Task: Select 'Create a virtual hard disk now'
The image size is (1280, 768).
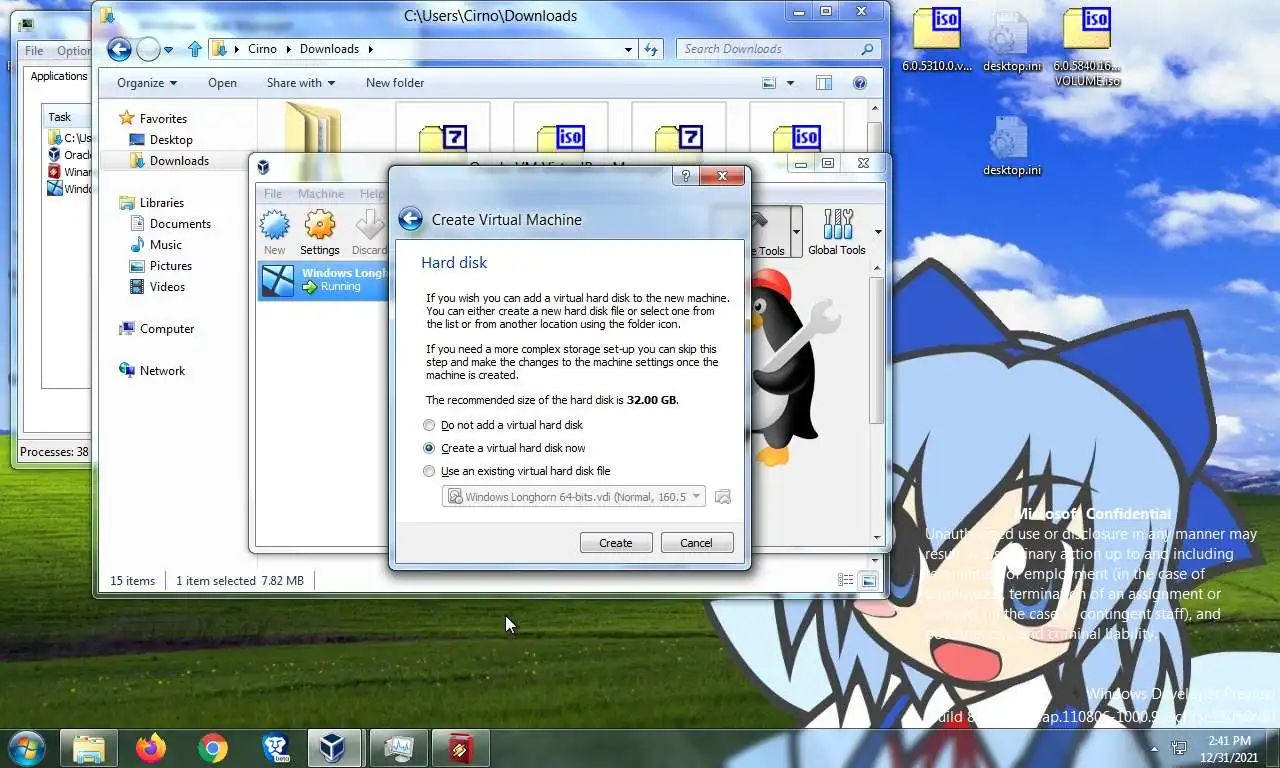Action: pos(506,448)
